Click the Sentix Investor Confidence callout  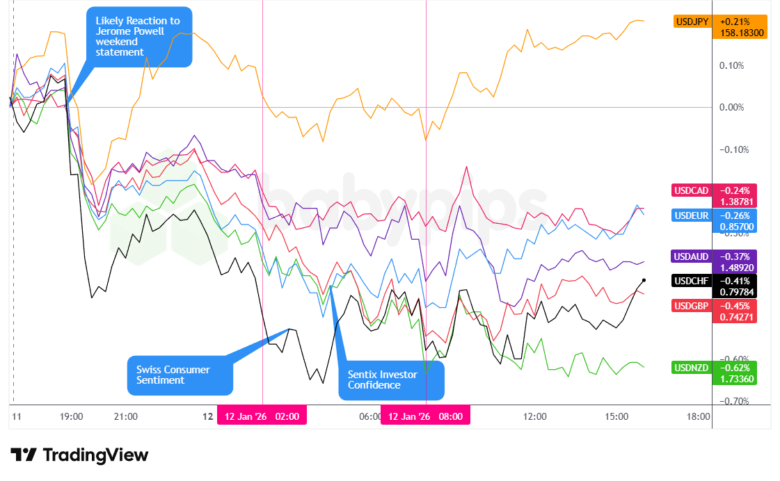(x=391, y=379)
